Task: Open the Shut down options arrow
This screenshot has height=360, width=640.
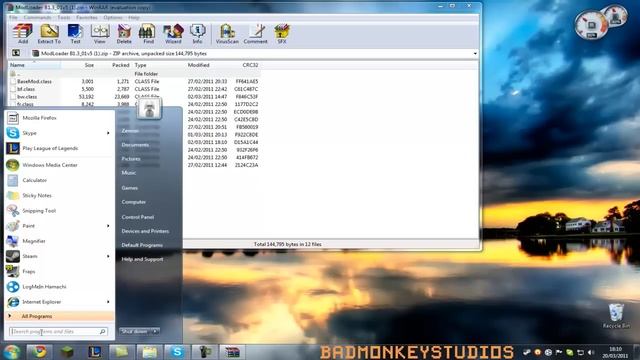Action: (x=156, y=331)
